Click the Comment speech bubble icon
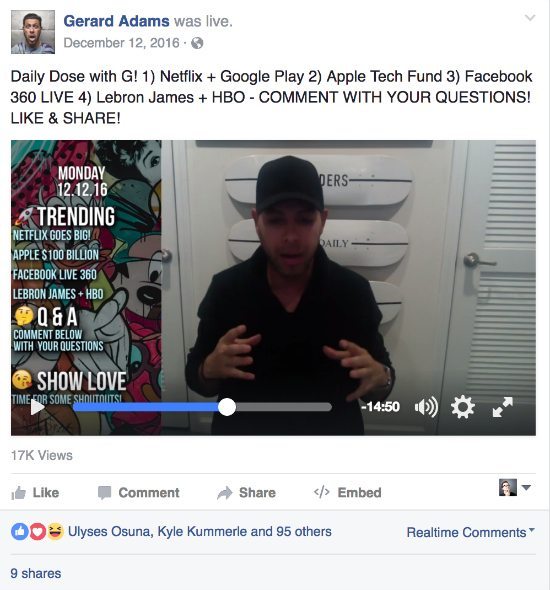This screenshot has width=550, height=590. (x=104, y=493)
